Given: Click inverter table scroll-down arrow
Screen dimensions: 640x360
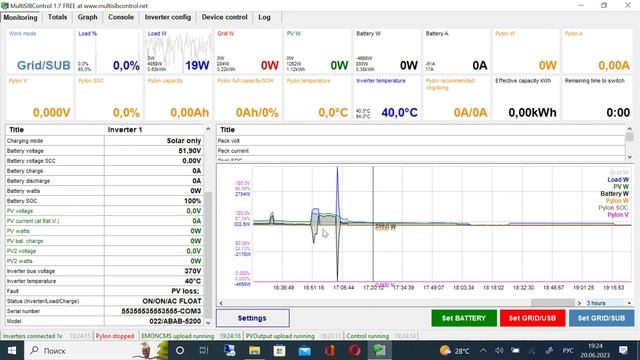Looking at the screenshot, I should click(208, 322).
